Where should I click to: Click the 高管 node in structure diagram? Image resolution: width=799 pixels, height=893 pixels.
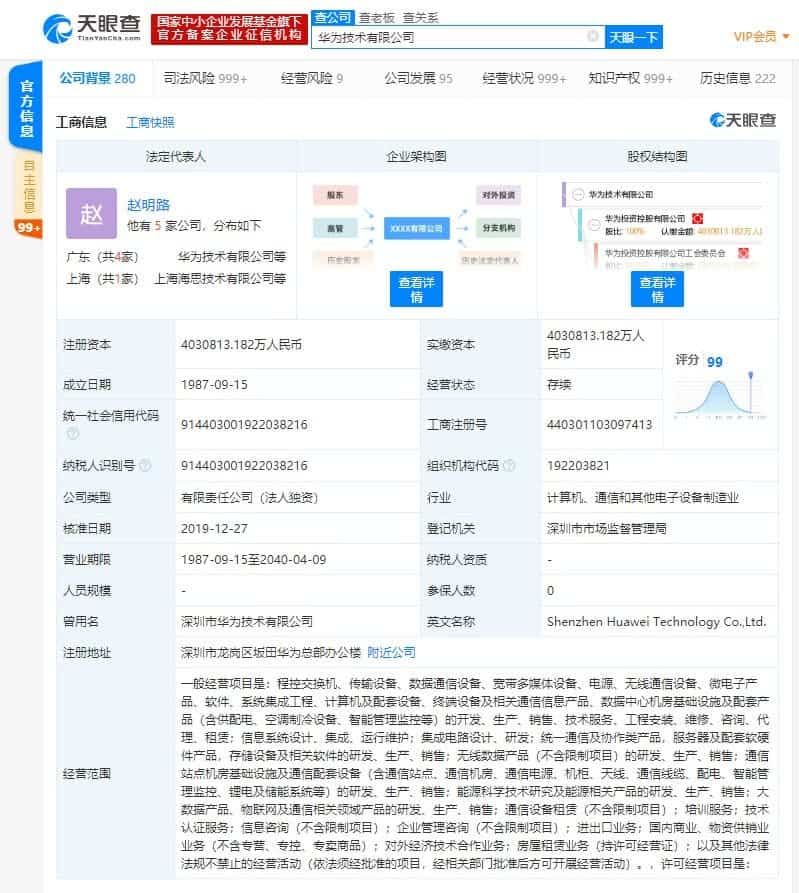(x=335, y=228)
